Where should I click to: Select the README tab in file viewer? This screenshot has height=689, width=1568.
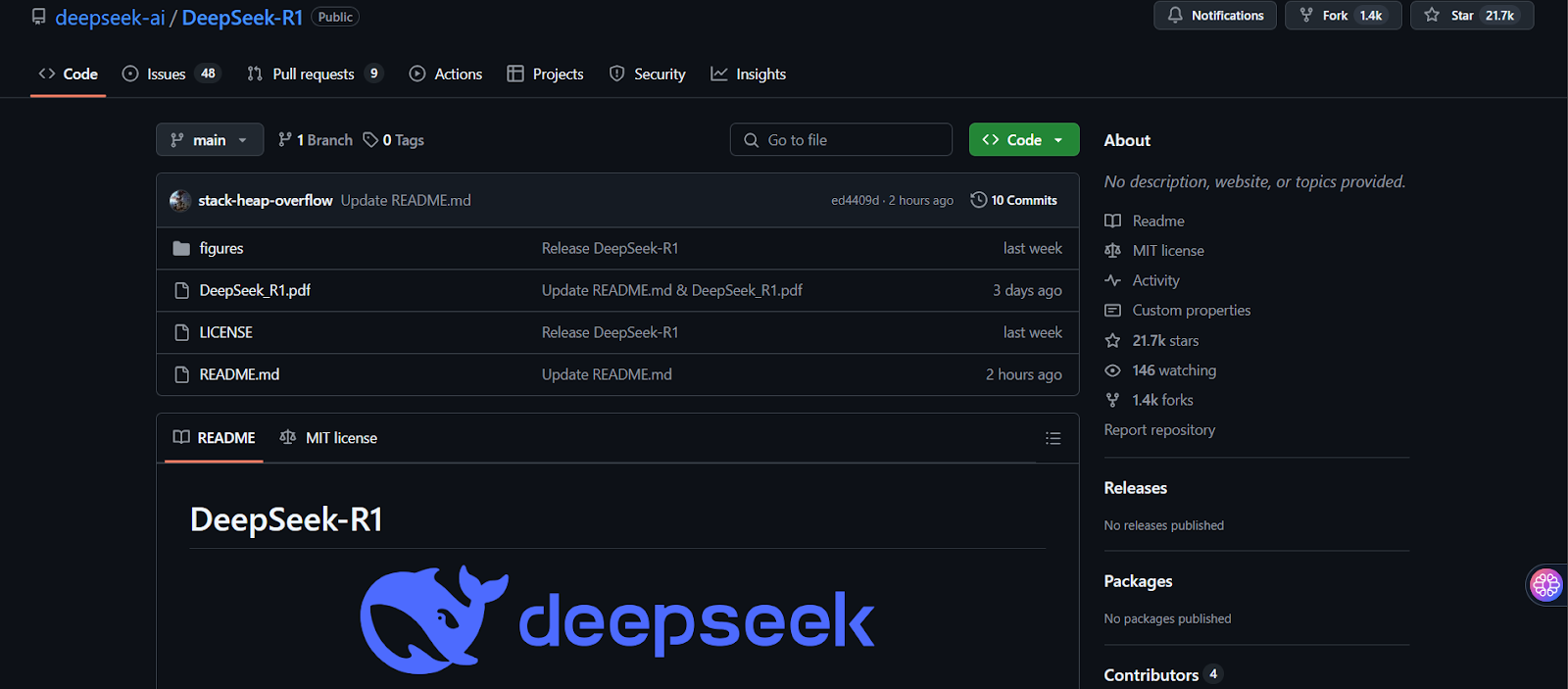(214, 438)
